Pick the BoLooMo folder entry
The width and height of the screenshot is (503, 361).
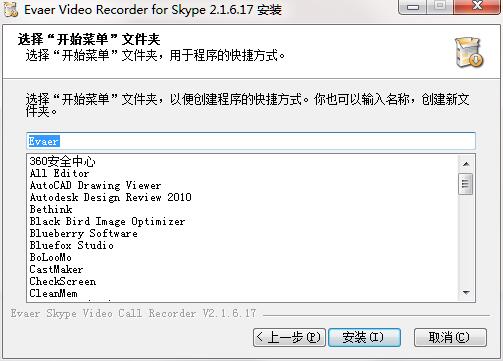pyautogui.click(x=50, y=257)
